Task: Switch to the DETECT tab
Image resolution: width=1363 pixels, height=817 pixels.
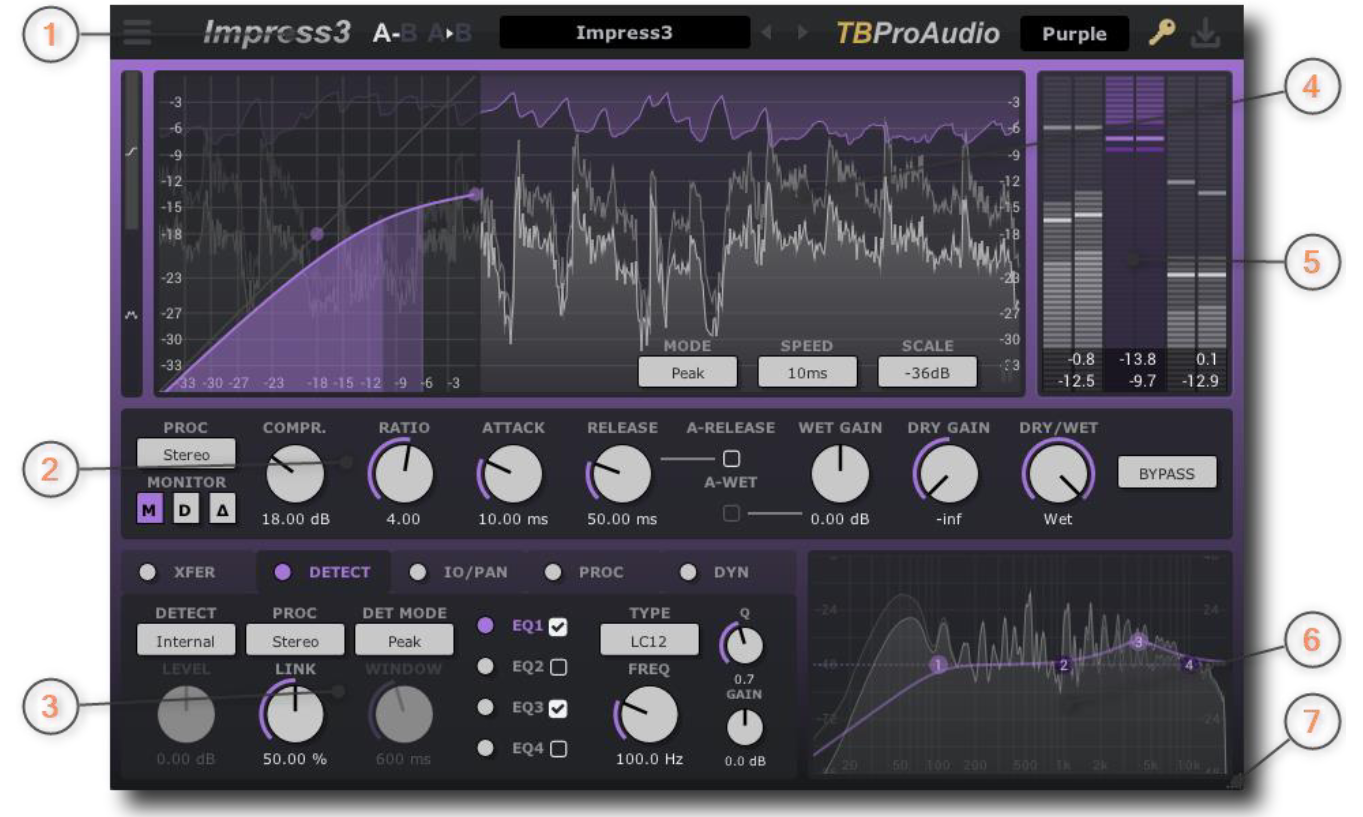Action: point(324,572)
